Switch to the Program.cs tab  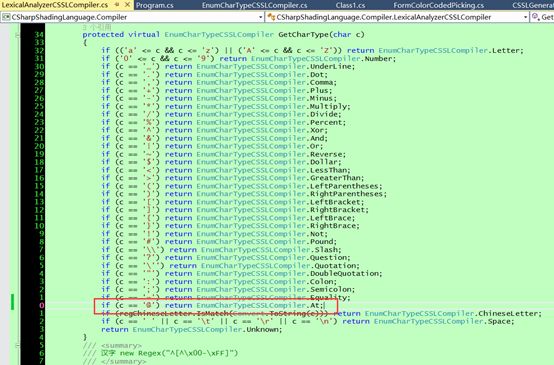click(154, 5)
